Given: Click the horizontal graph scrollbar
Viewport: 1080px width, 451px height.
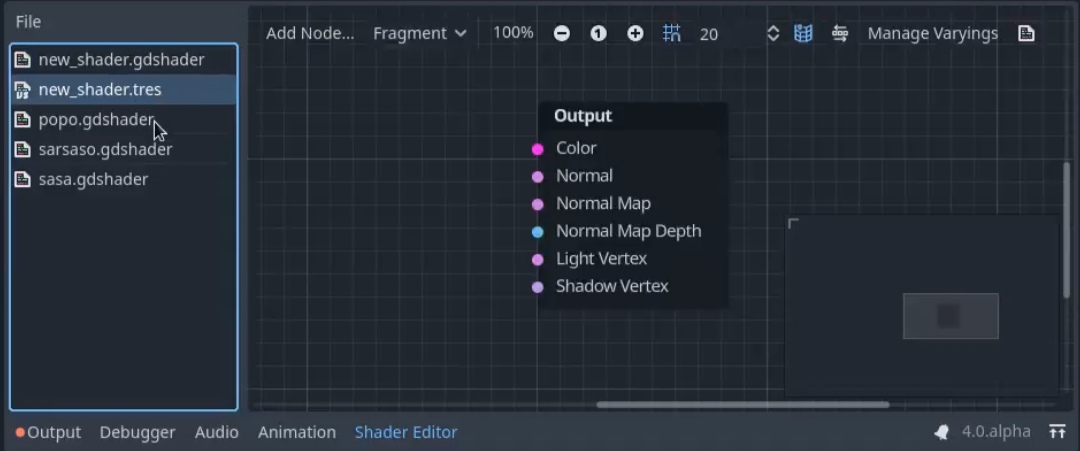Looking at the screenshot, I should coord(743,405).
